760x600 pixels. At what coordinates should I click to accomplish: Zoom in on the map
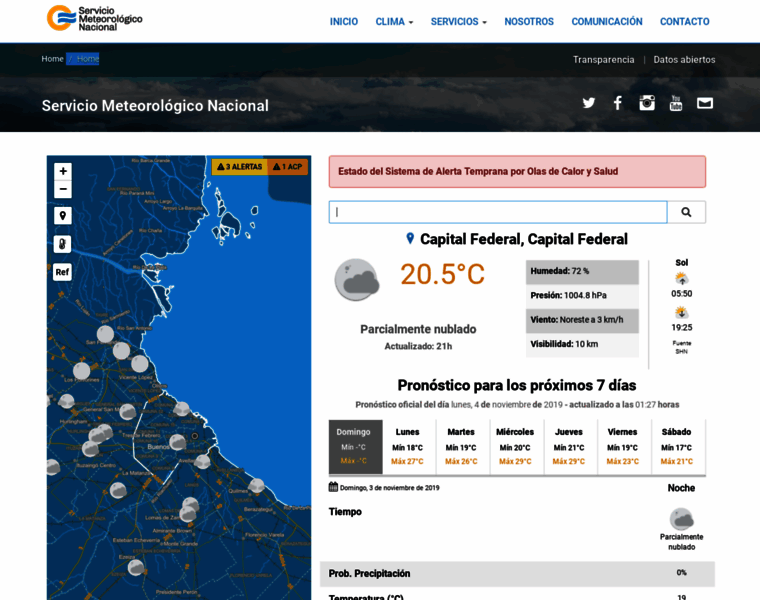pos(63,171)
